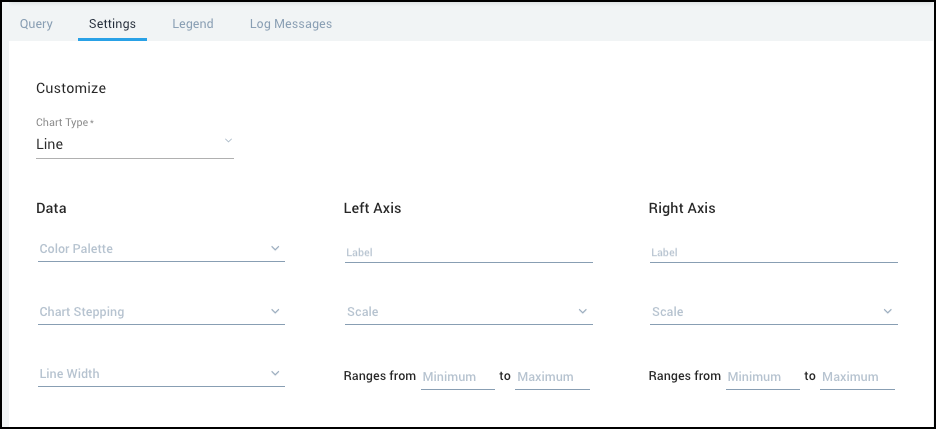The width and height of the screenshot is (936, 429).
Task: Click the Chart Stepping chevron icon
Action: 275,312
